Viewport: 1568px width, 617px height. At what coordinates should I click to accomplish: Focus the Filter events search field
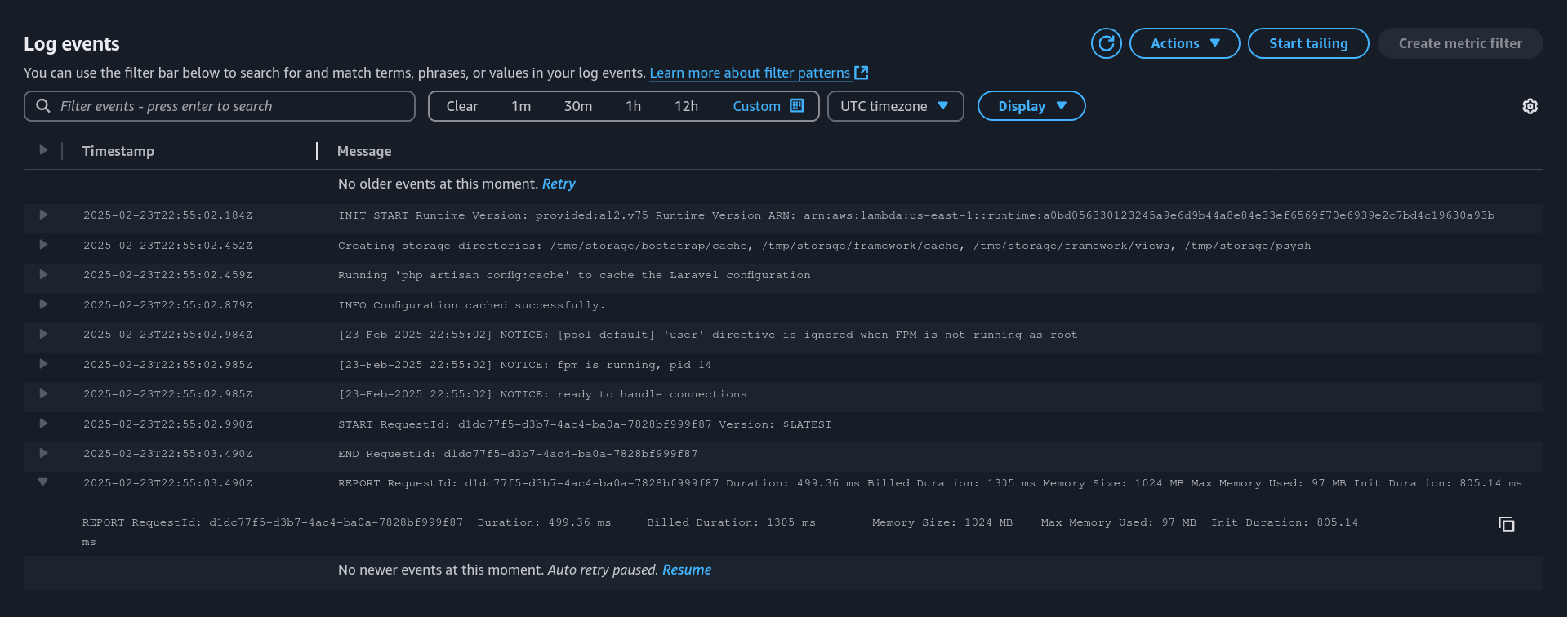[x=220, y=106]
